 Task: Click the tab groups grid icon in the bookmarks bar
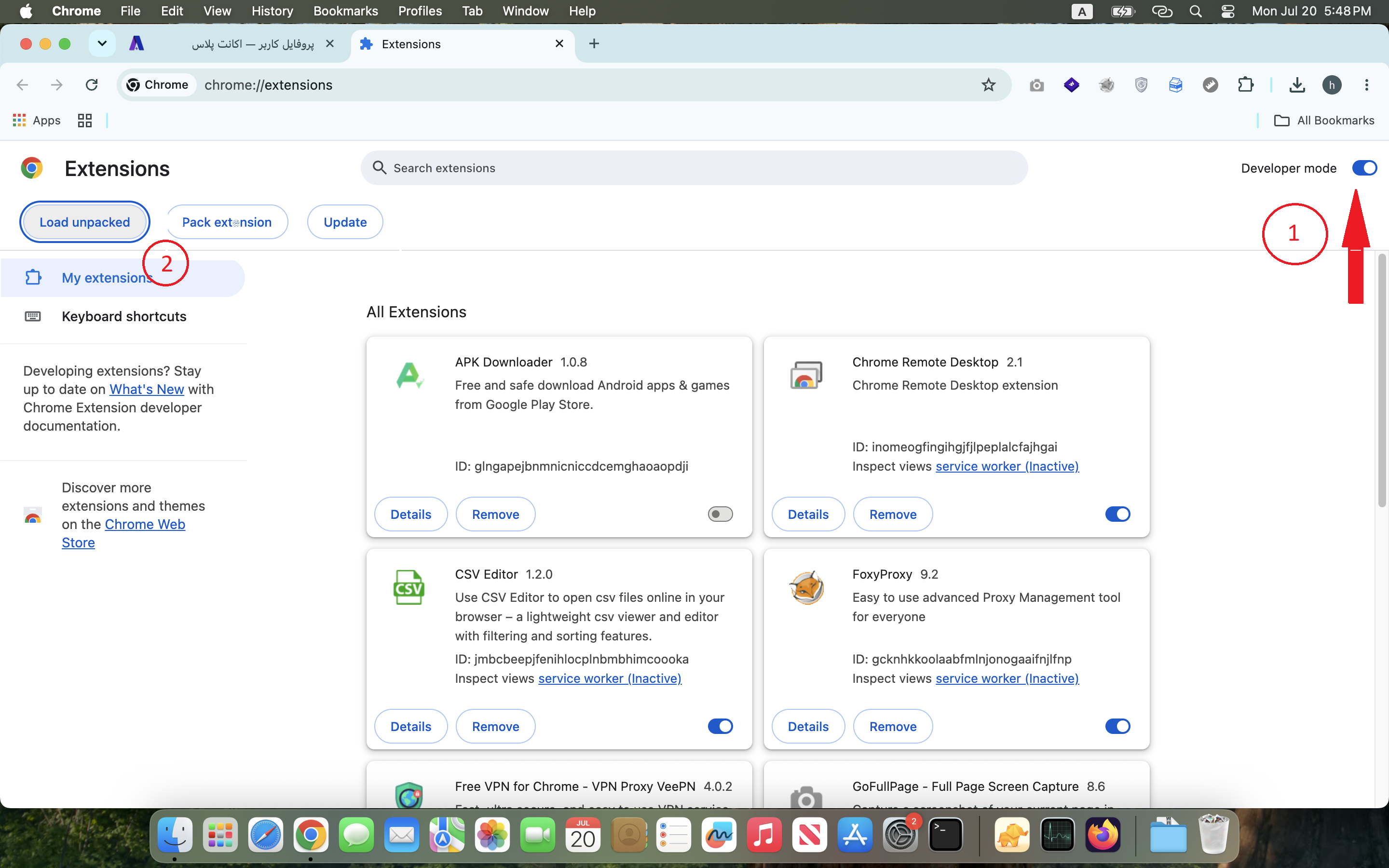85,121
